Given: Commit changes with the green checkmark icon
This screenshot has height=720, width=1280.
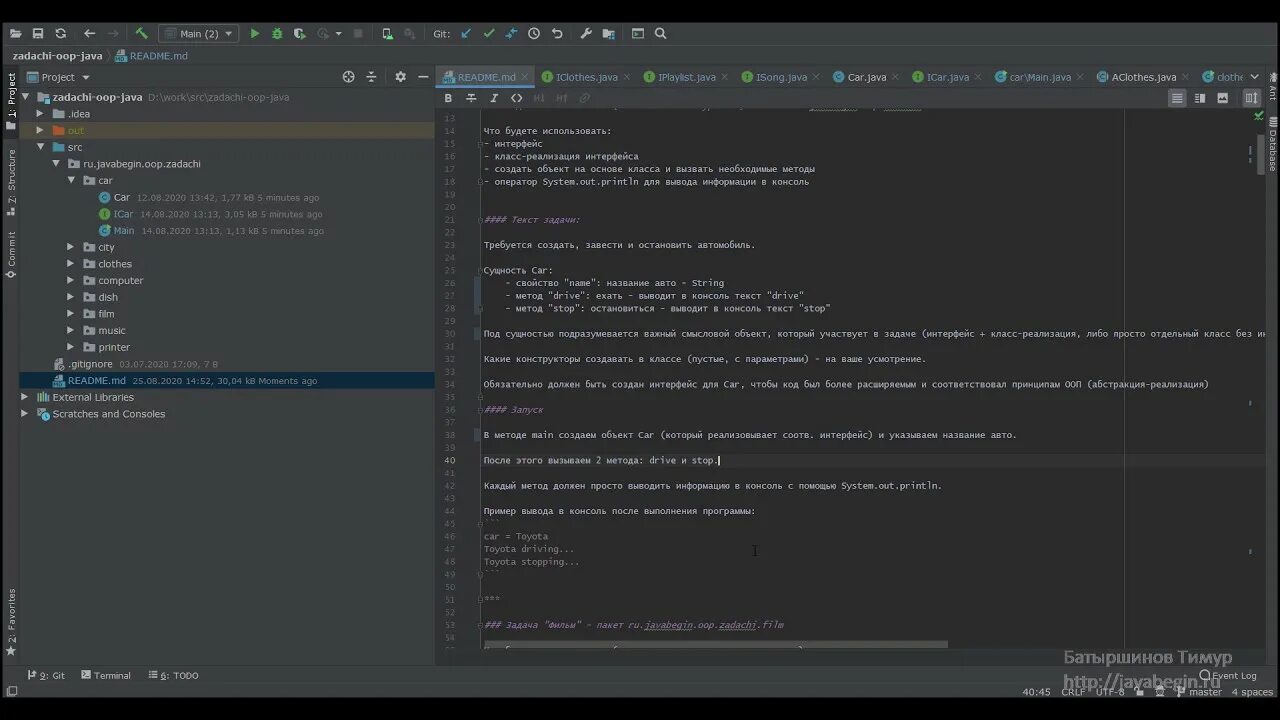Looking at the screenshot, I should pos(489,34).
